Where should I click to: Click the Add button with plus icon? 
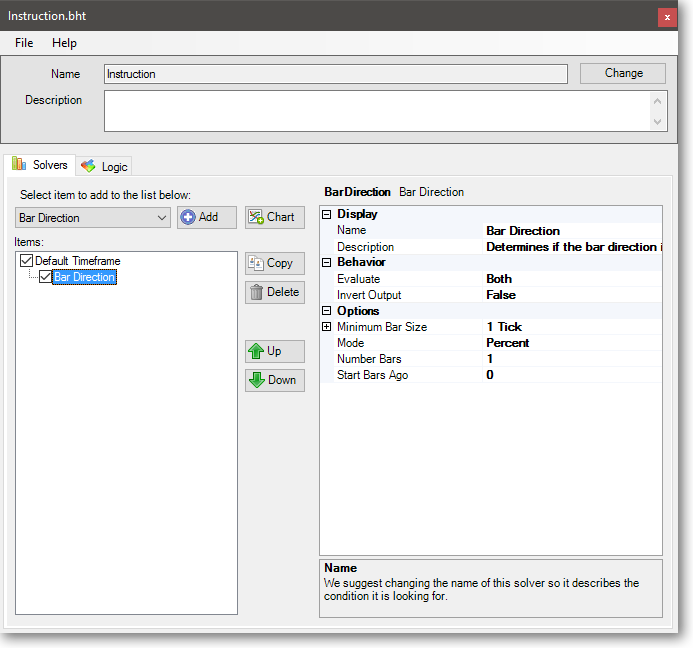pos(206,217)
